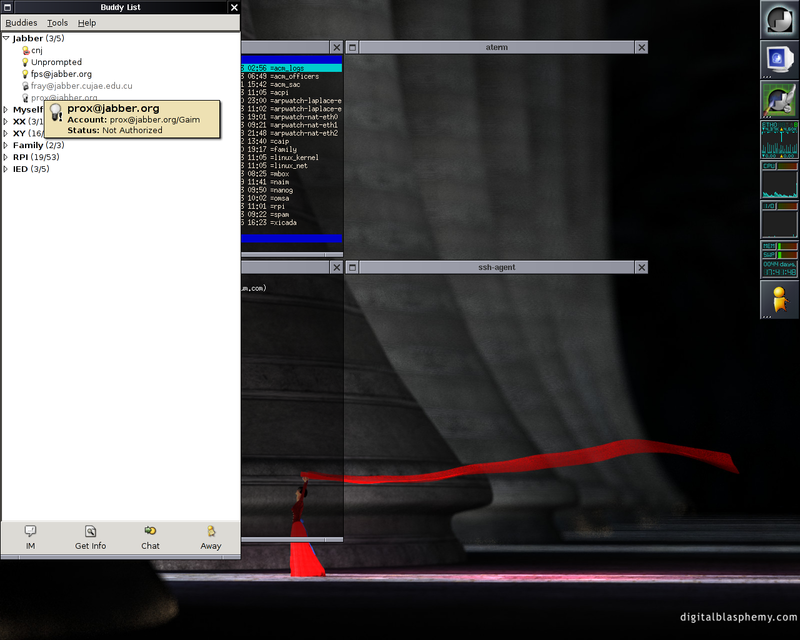
Task: Click the Get Info magnifier icon
Action: coord(90,531)
